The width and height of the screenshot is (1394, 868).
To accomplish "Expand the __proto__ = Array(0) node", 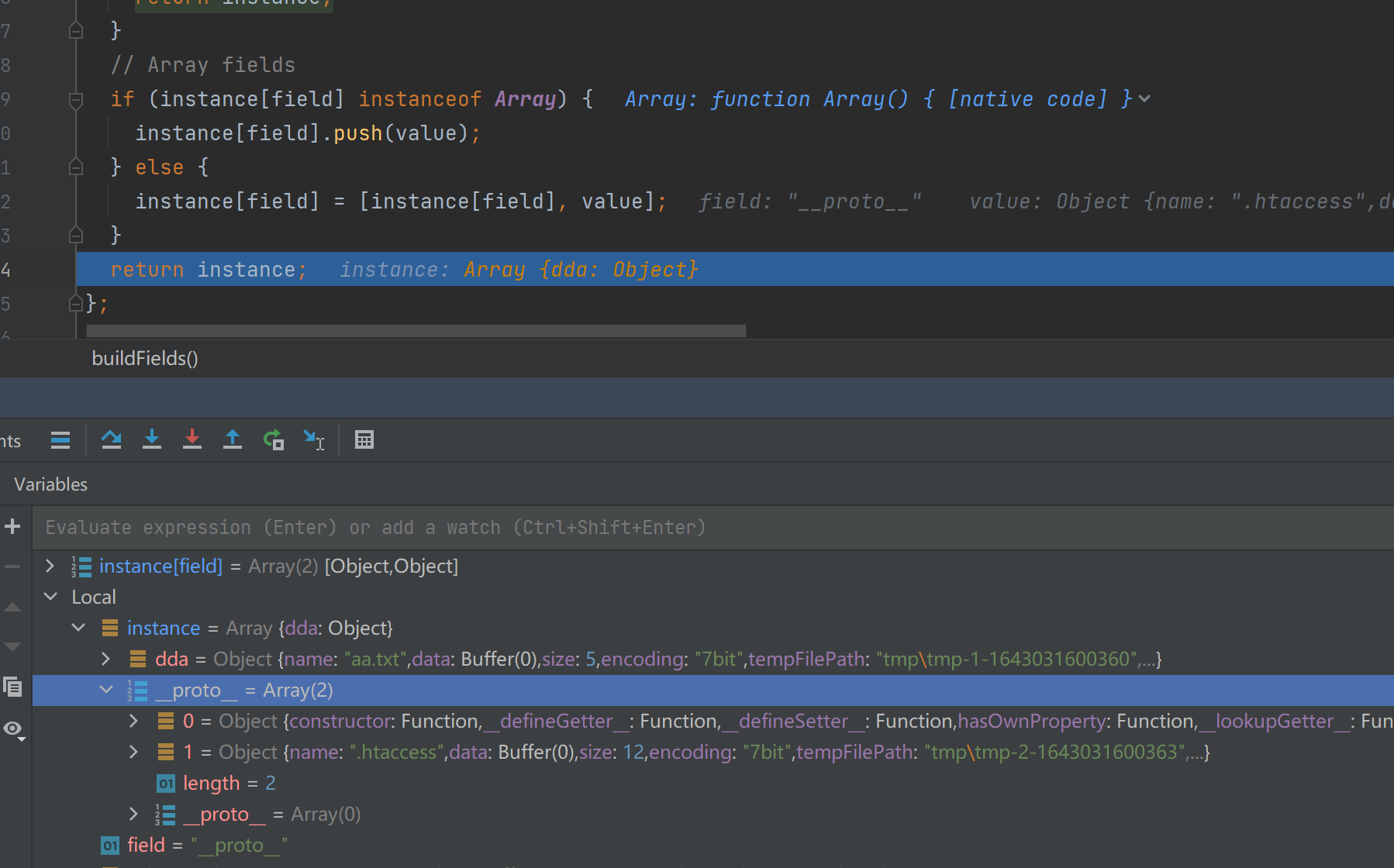I will point(134,814).
